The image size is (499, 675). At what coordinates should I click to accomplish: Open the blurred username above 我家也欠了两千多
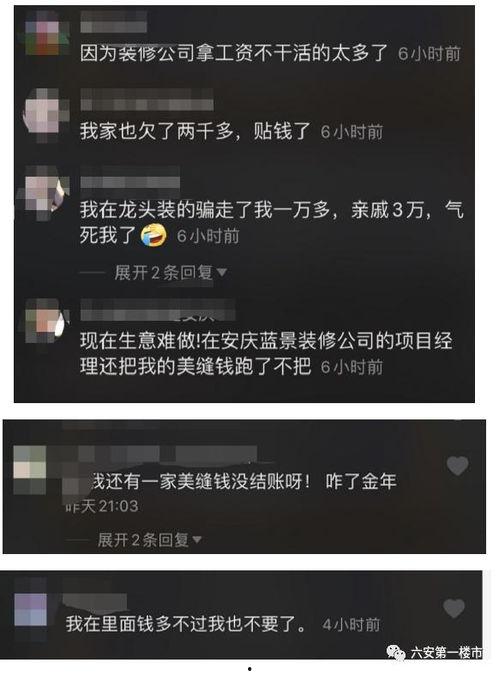pos(147,99)
